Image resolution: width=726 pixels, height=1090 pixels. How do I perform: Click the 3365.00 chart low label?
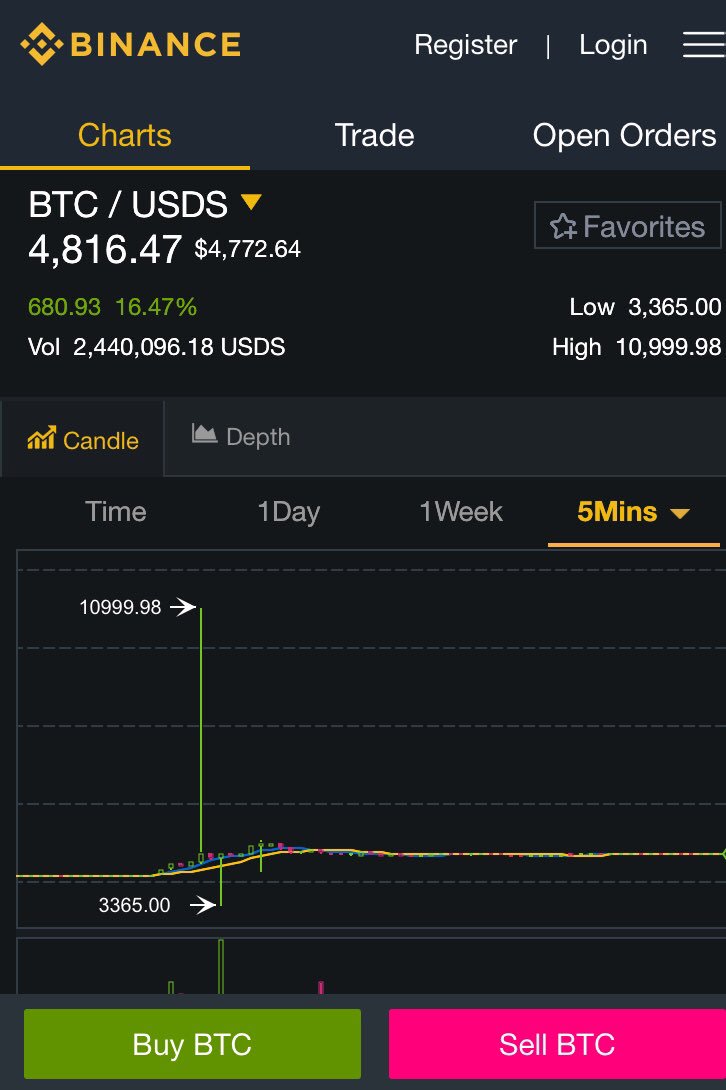(x=134, y=905)
